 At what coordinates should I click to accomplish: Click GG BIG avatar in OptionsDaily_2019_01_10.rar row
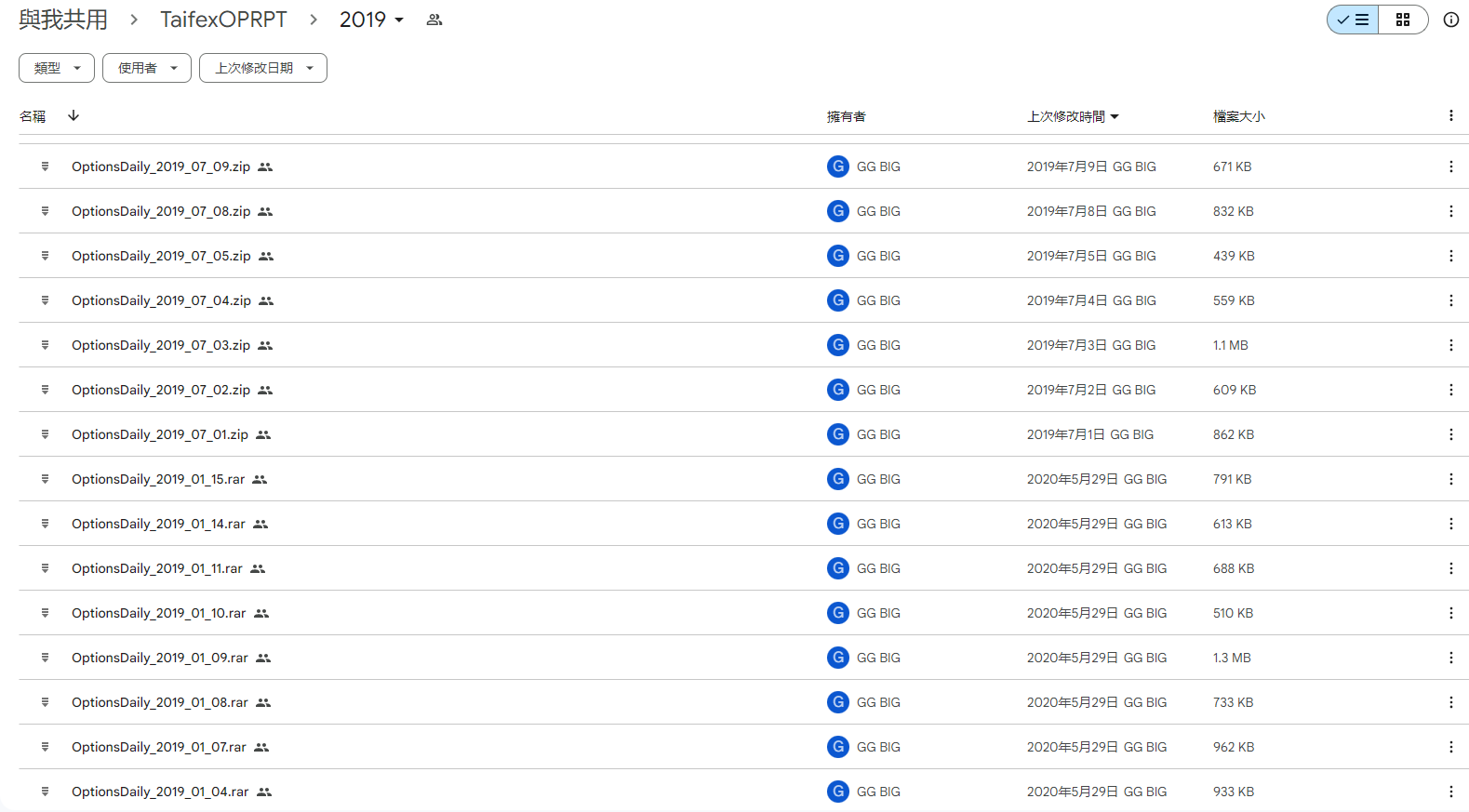click(838, 613)
